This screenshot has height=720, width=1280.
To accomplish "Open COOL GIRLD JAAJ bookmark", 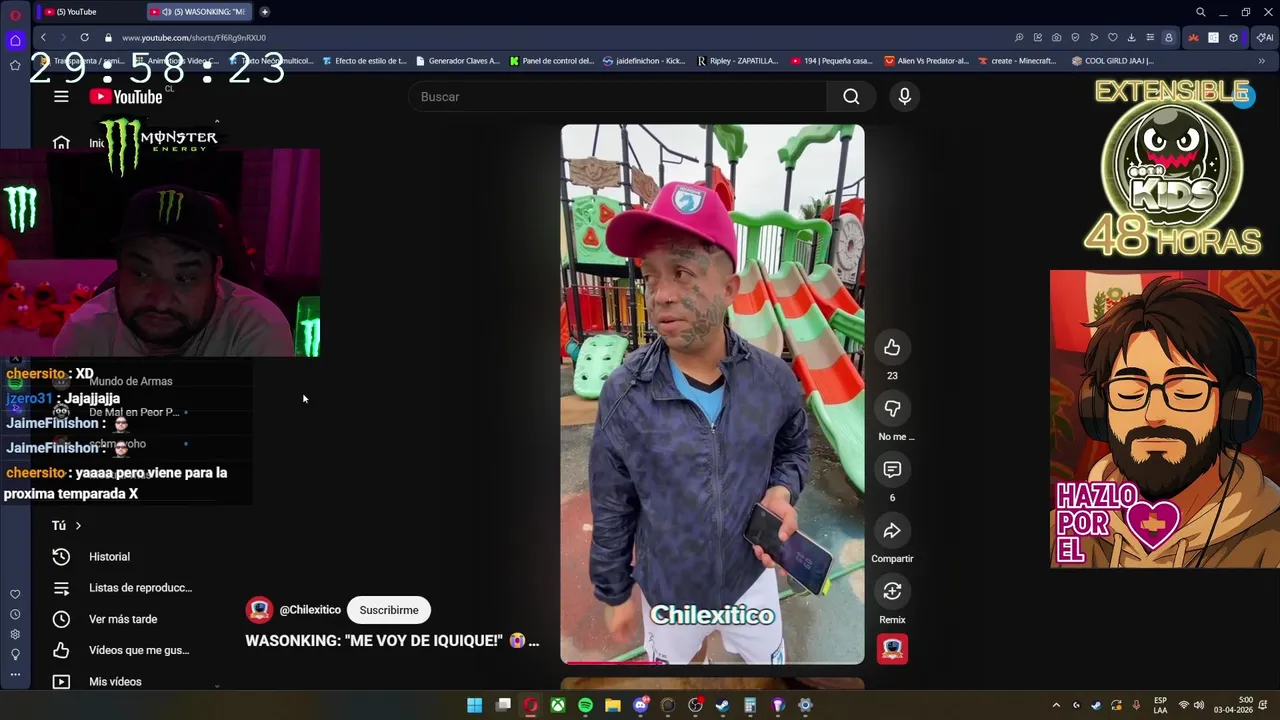I will point(1113,61).
